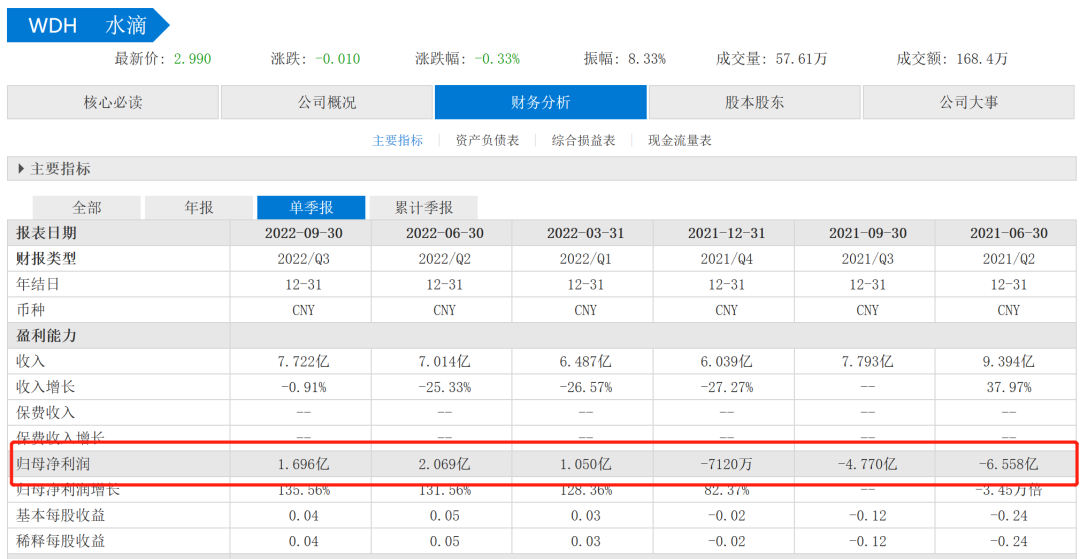View the 综合损益表 link

click(583, 141)
